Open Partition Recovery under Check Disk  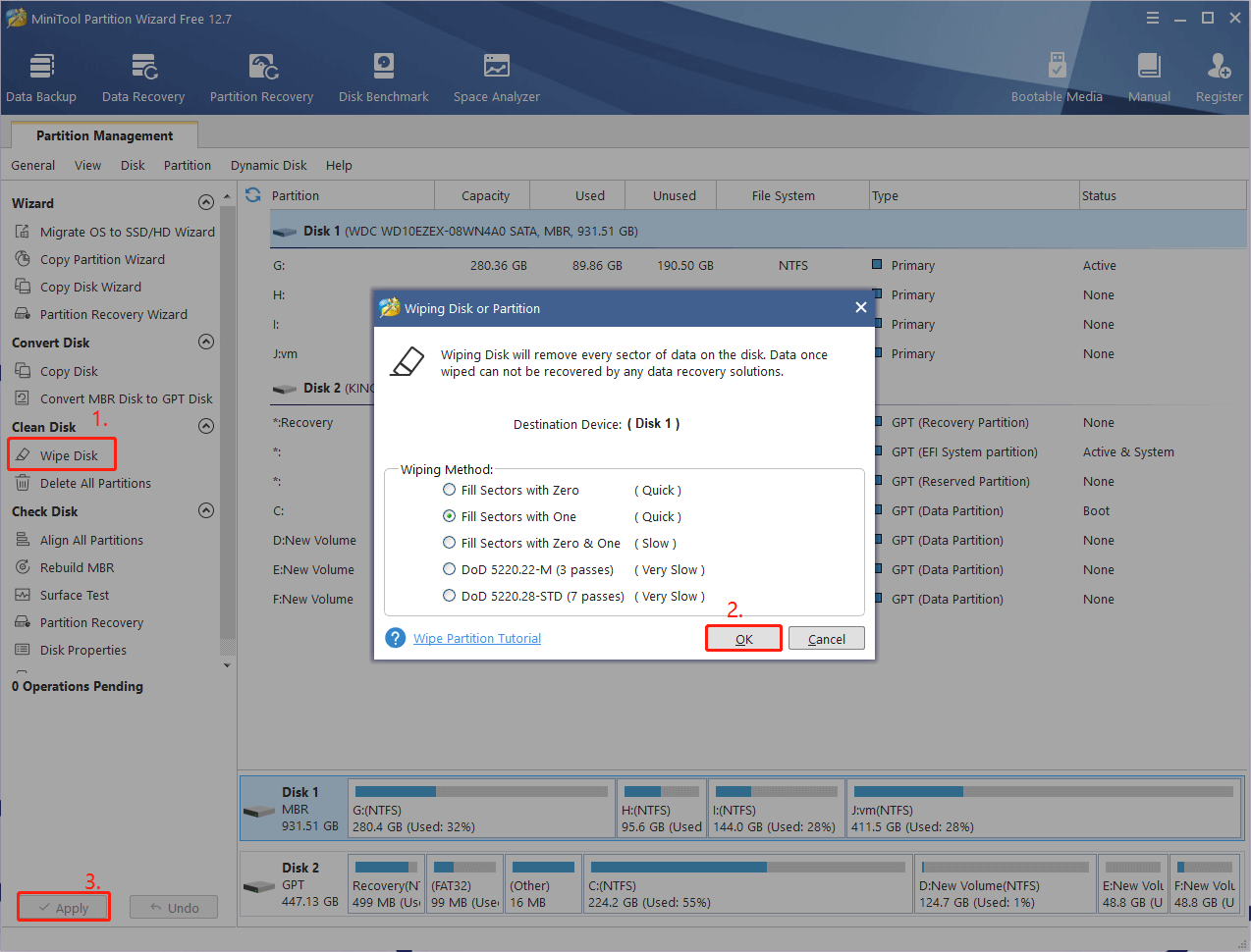click(x=79, y=622)
